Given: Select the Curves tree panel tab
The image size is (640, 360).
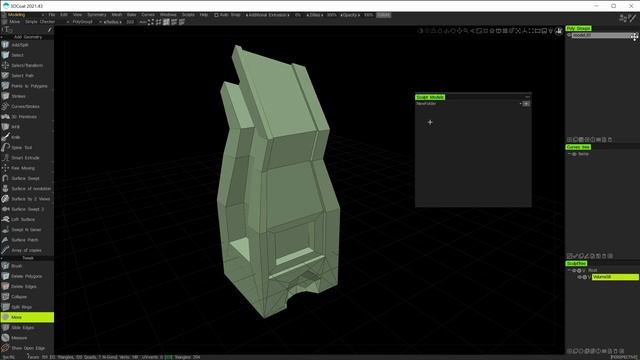Looking at the screenshot, I should tap(578, 147).
